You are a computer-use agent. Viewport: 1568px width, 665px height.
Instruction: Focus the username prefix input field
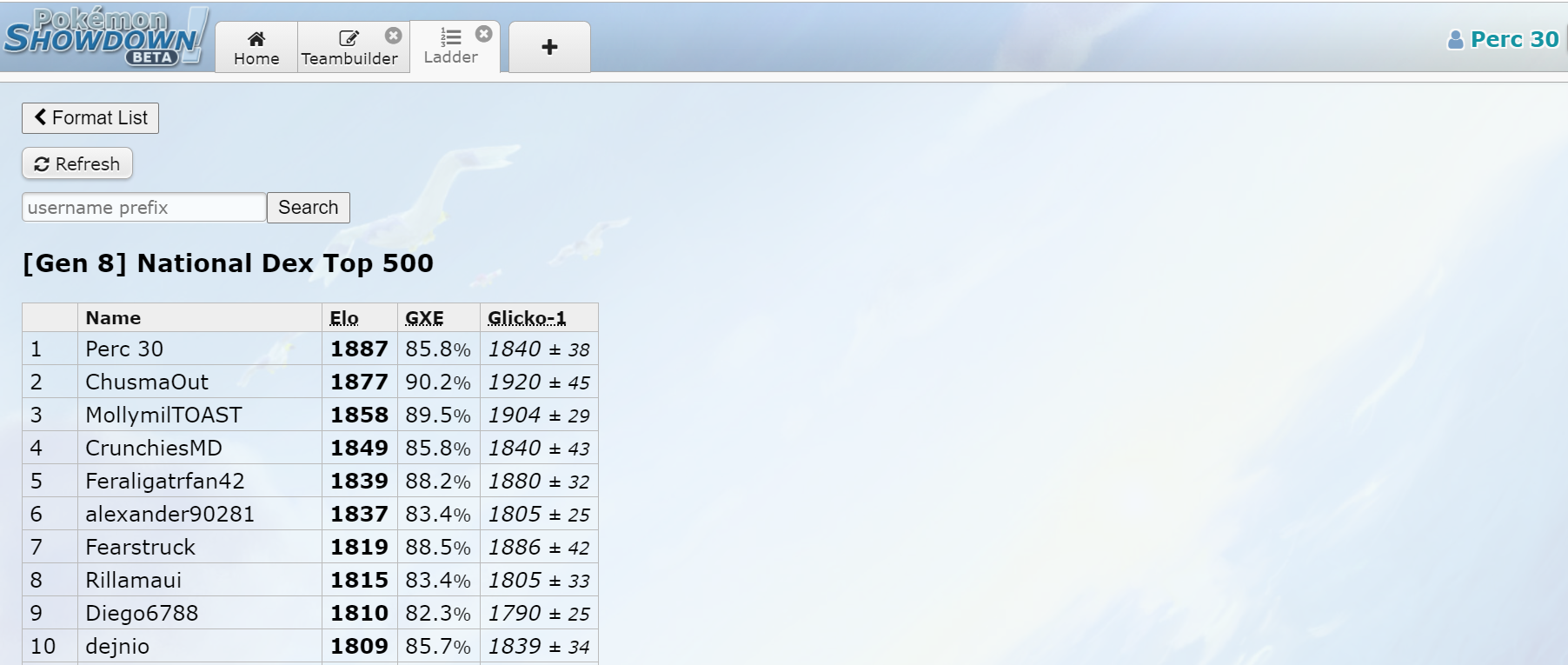click(144, 208)
